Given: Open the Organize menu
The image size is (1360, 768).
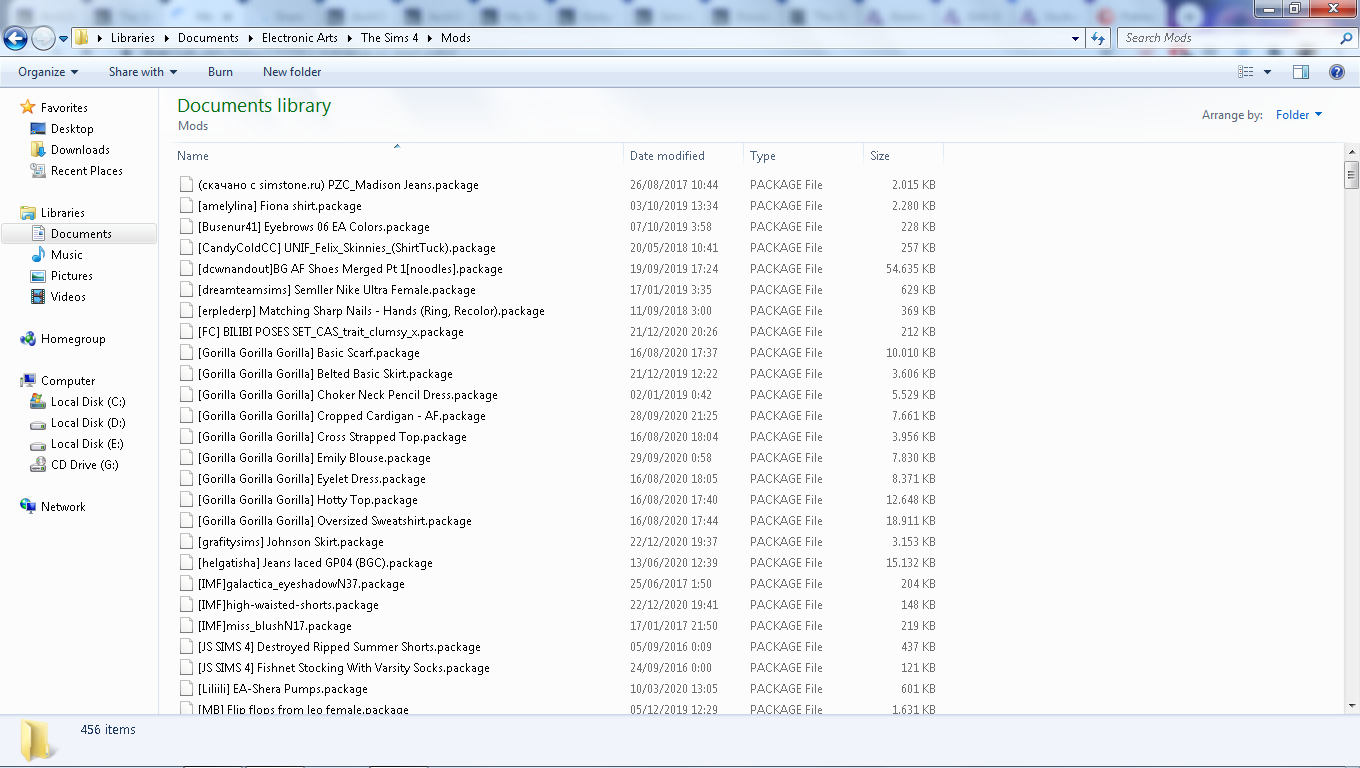Looking at the screenshot, I should 48,72.
